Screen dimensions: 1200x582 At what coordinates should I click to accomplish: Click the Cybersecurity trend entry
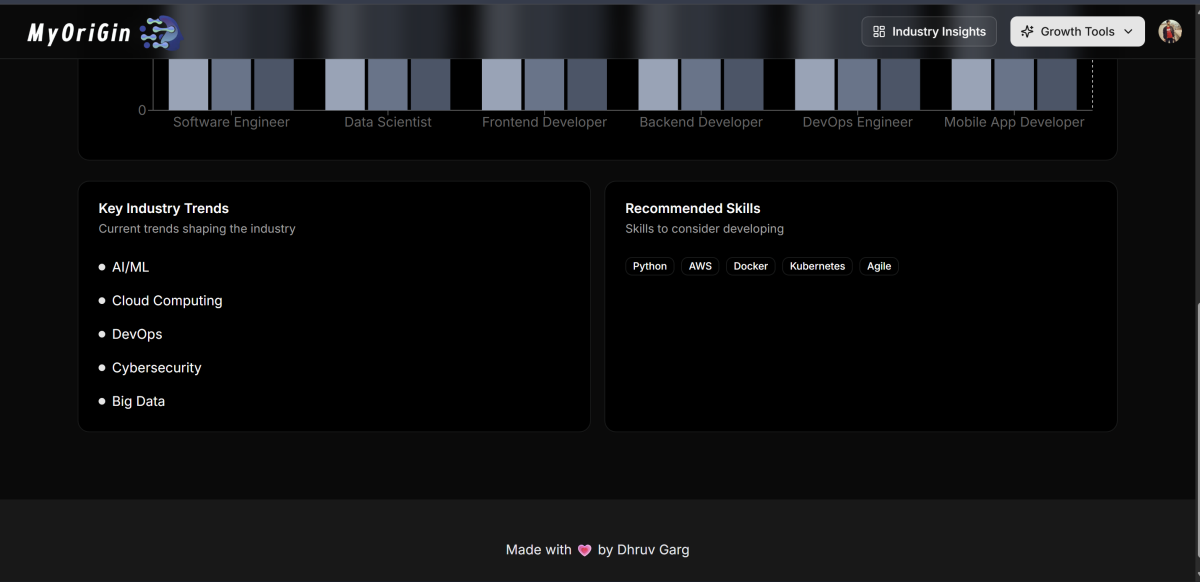[x=156, y=368]
